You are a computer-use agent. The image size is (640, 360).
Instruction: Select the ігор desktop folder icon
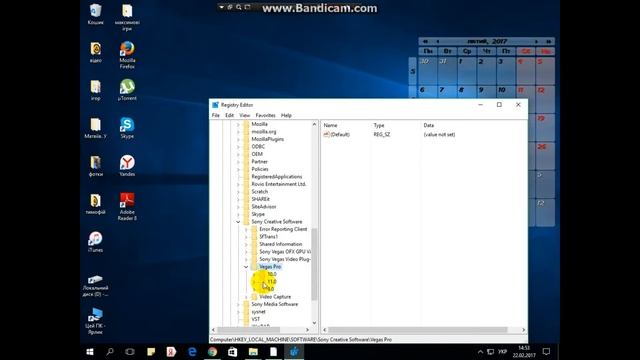point(96,90)
